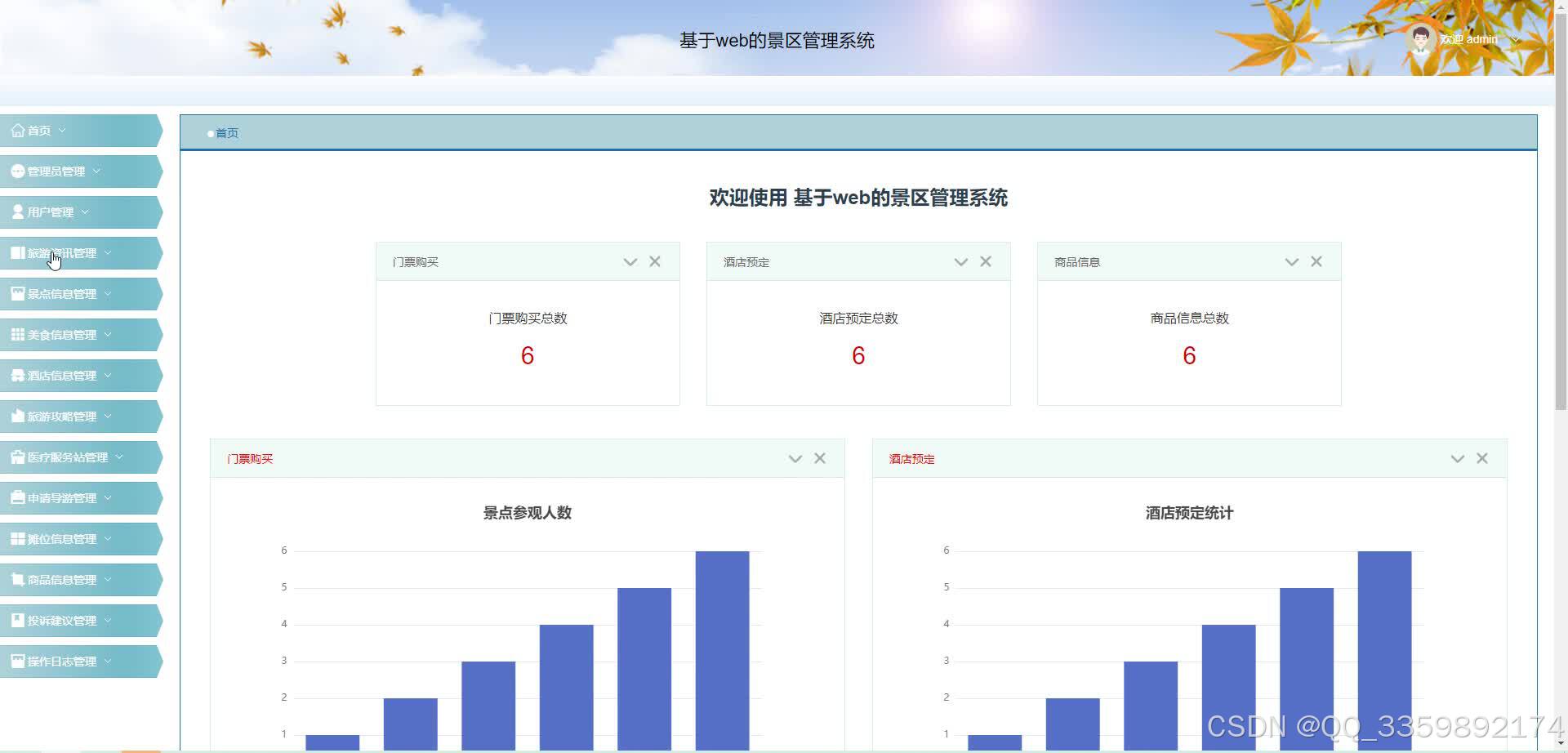The image size is (1568, 753).
Task: Click the admin avatar picture
Action: pyautogui.click(x=1421, y=39)
